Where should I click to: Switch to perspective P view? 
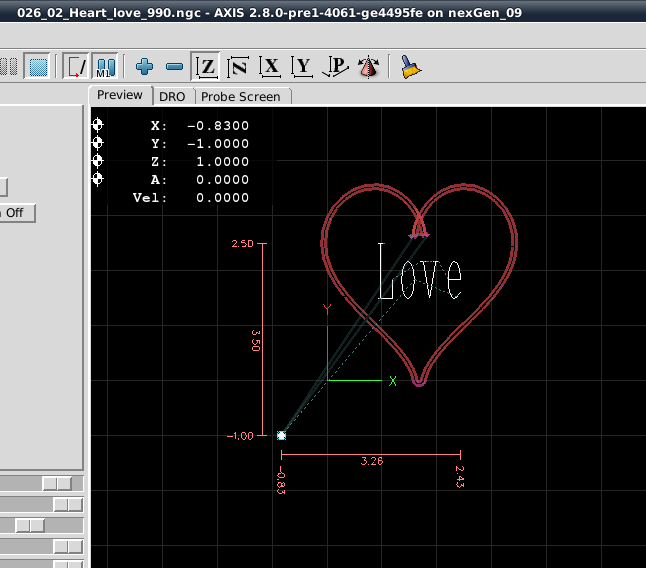click(337, 67)
